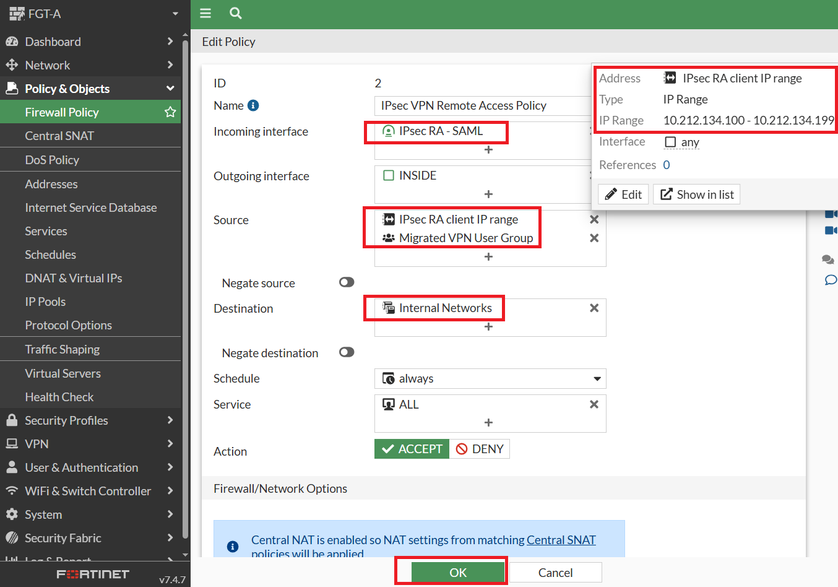Open the Traffic Shaping menu item
The width and height of the screenshot is (838, 587).
90,349
